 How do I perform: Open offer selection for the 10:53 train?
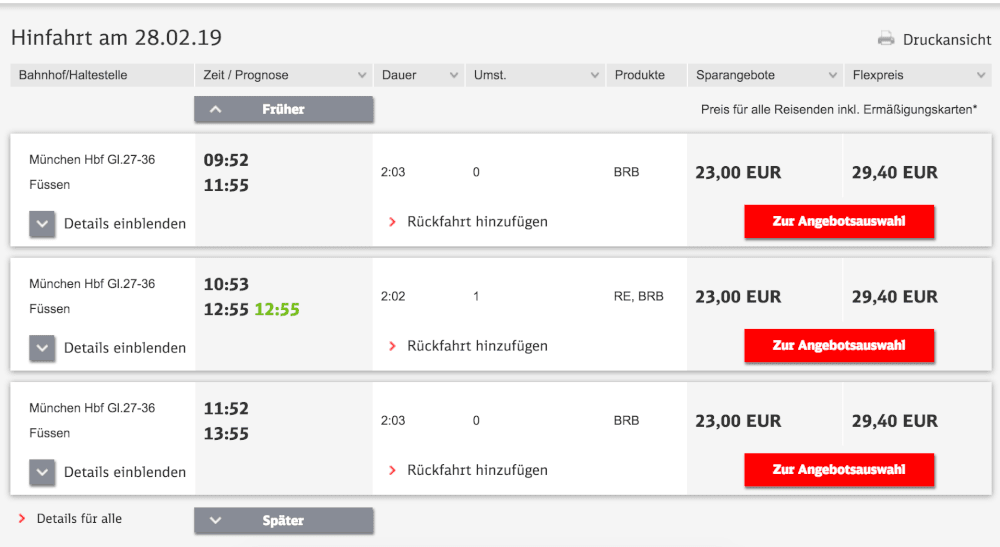pos(839,346)
